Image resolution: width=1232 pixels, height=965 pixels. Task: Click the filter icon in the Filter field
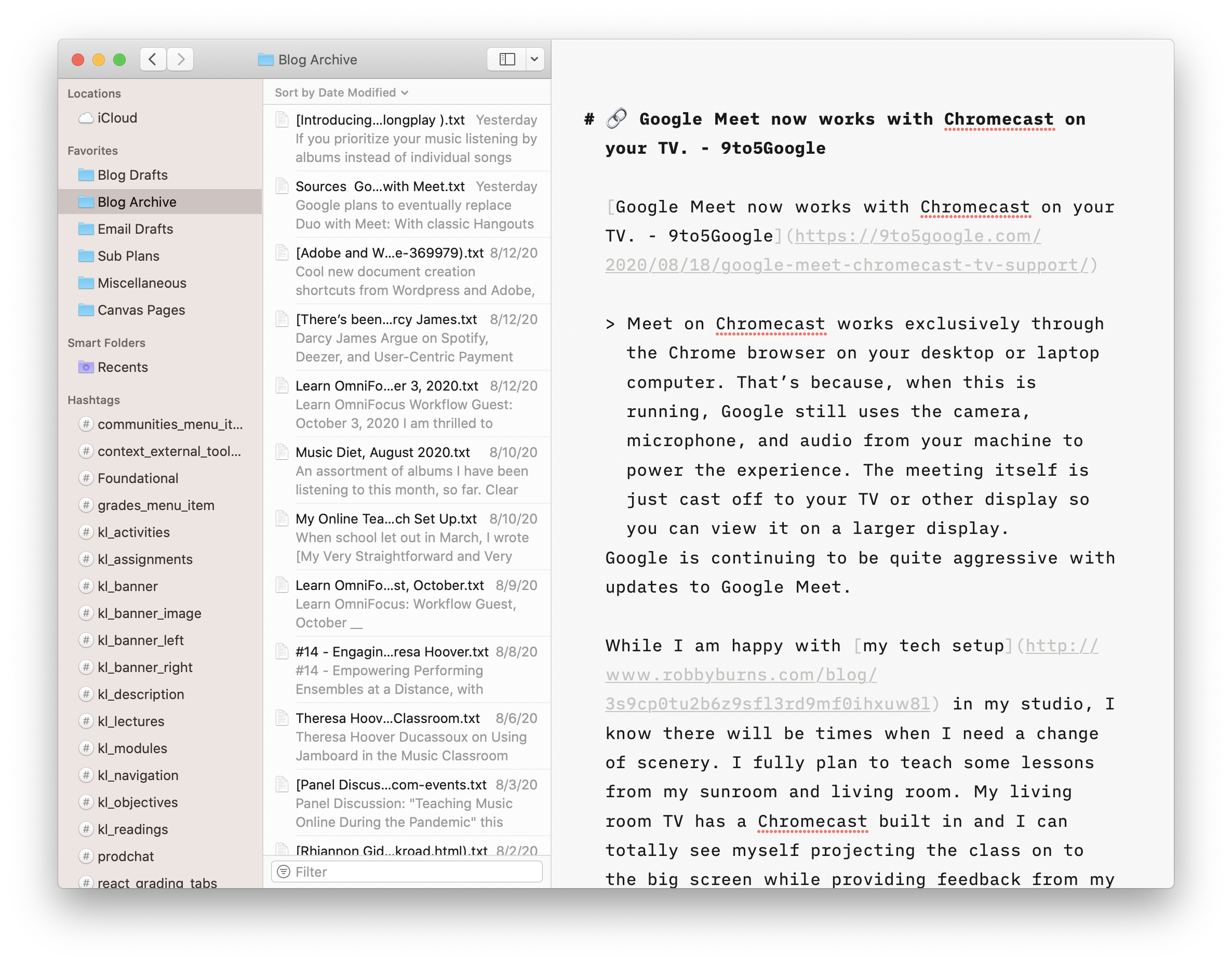[x=284, y=872]
